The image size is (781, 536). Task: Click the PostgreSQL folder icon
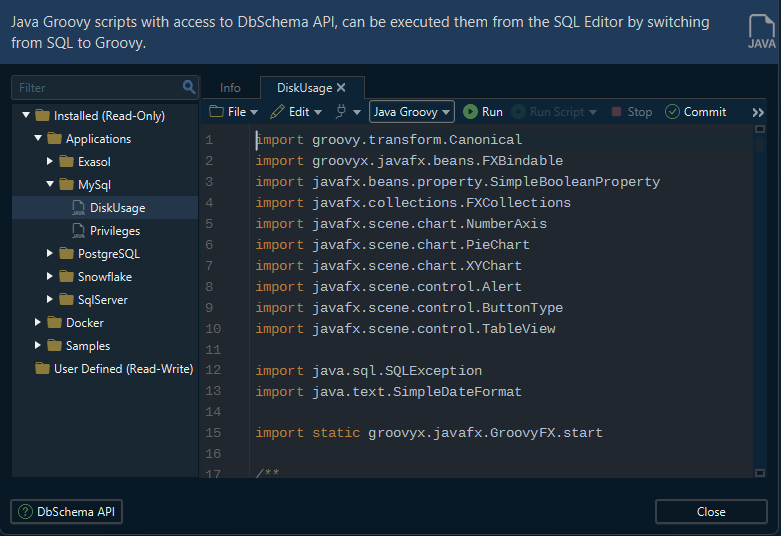tap(66, 254)
